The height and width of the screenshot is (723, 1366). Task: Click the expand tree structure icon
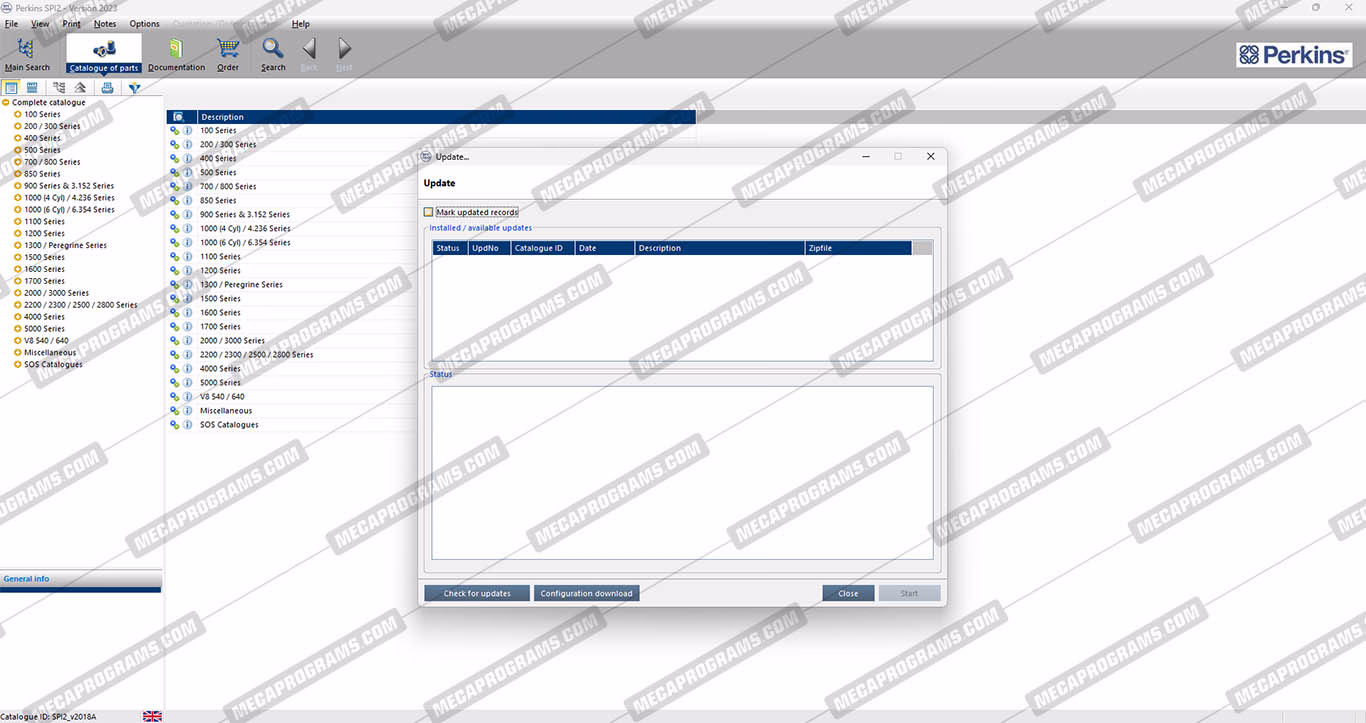[59, 88]
